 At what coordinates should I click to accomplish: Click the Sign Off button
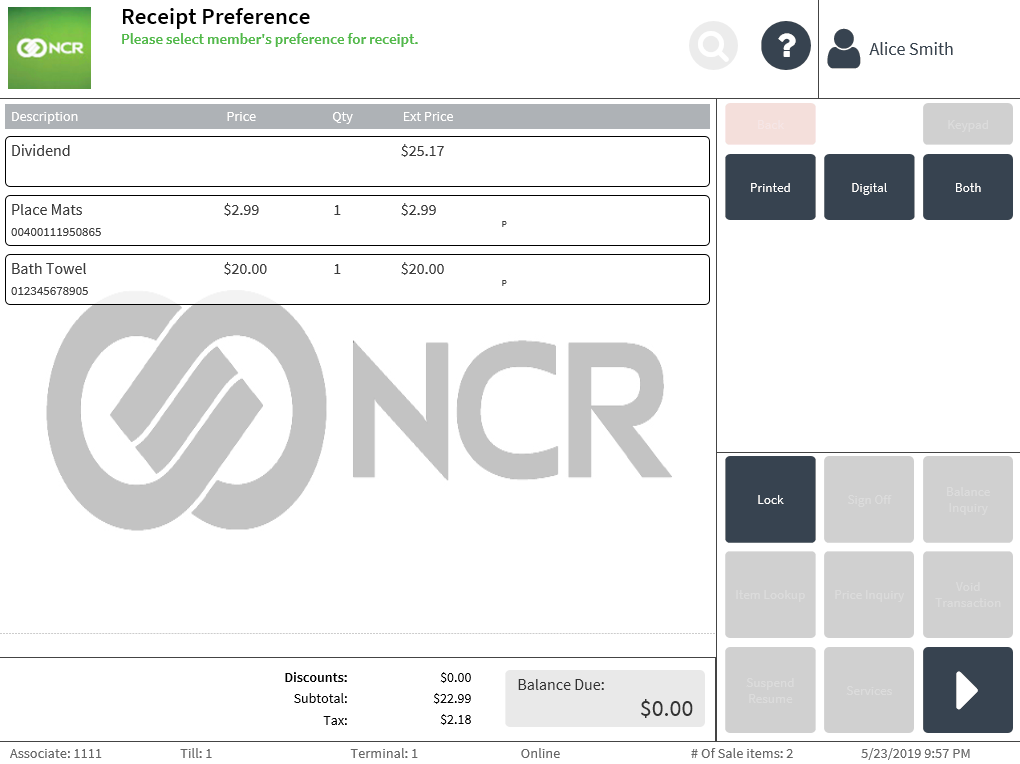click(869, 500)
